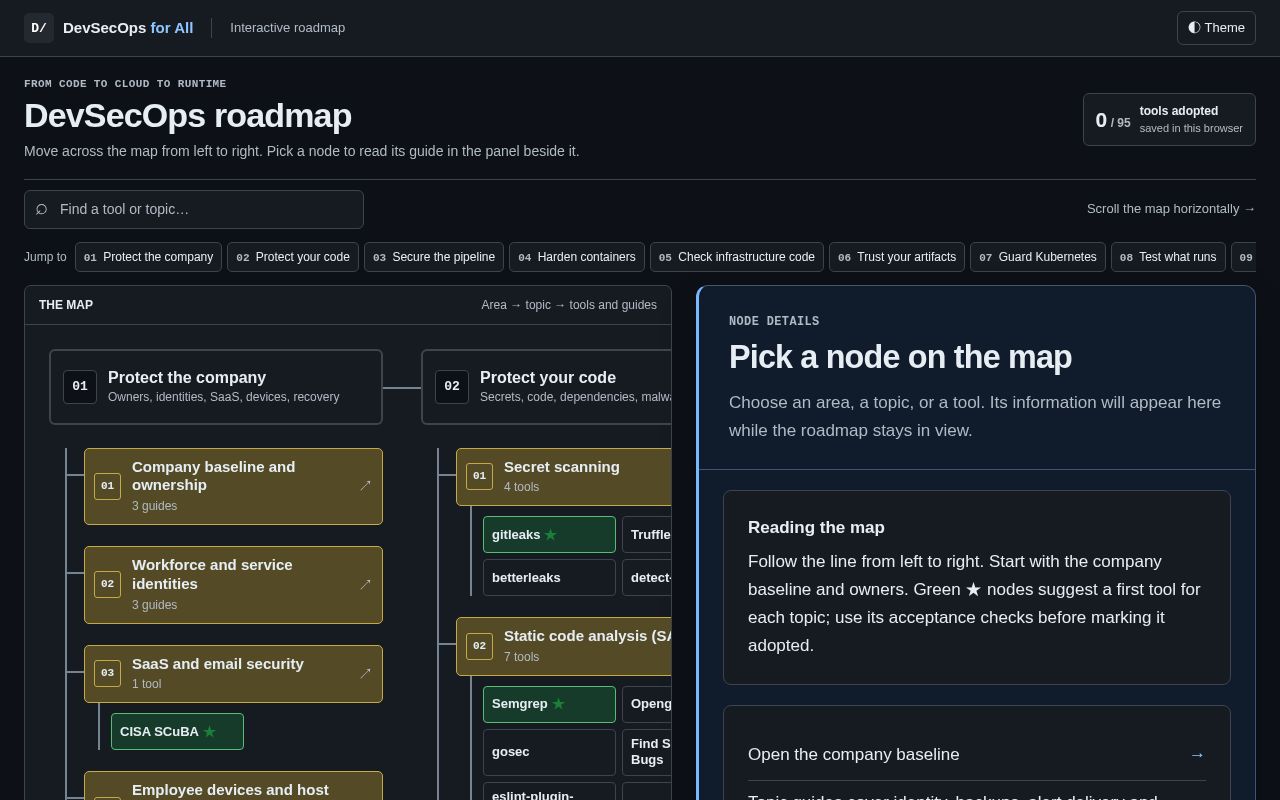
Task: Select the eslint-plugin tool node
Action: pyautogui.click(x=549, y=792)
